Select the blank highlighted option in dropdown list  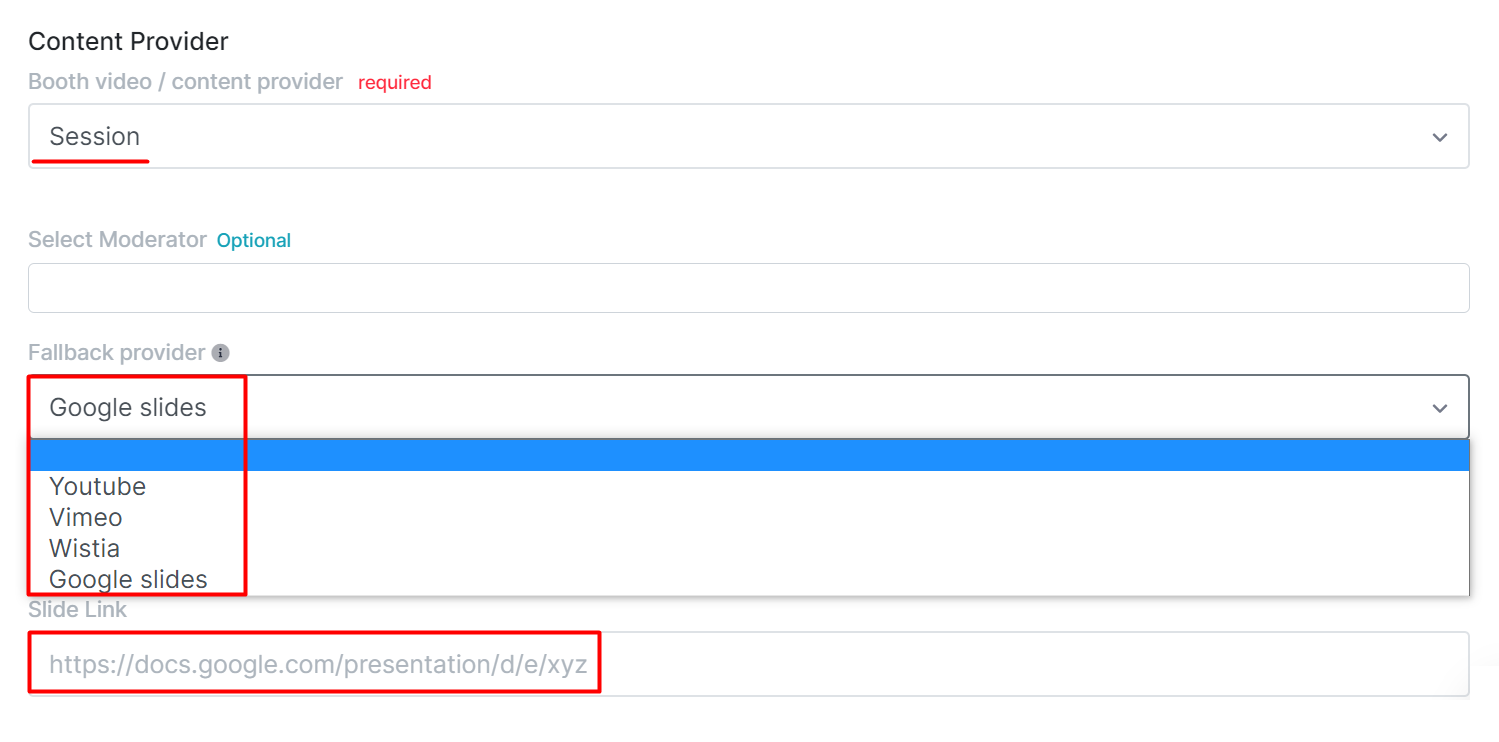point(748,455)
